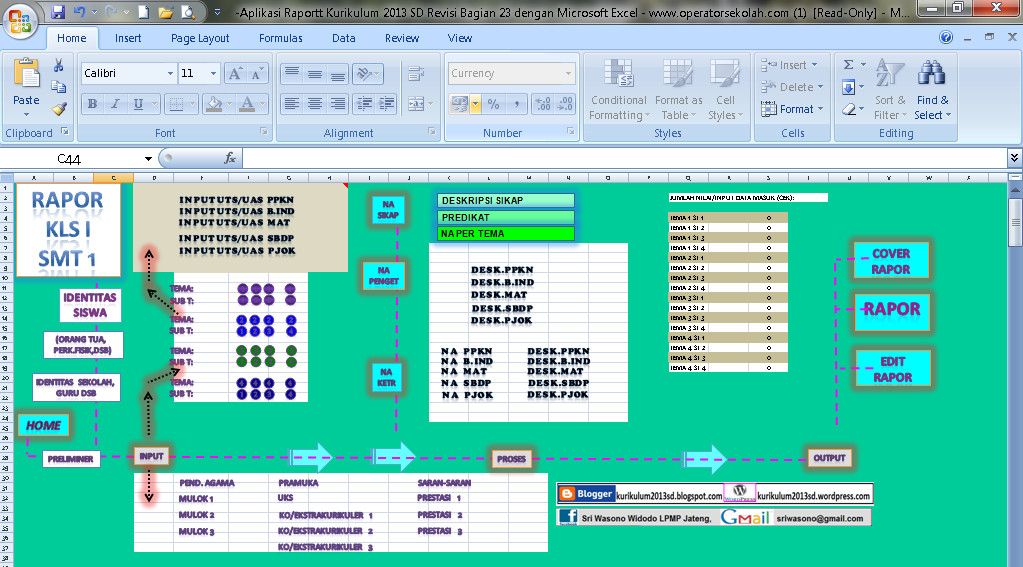This screenshot has width=1023, height=567.
Task: Click the Paste clipboard icon
Action: [26, 74]
